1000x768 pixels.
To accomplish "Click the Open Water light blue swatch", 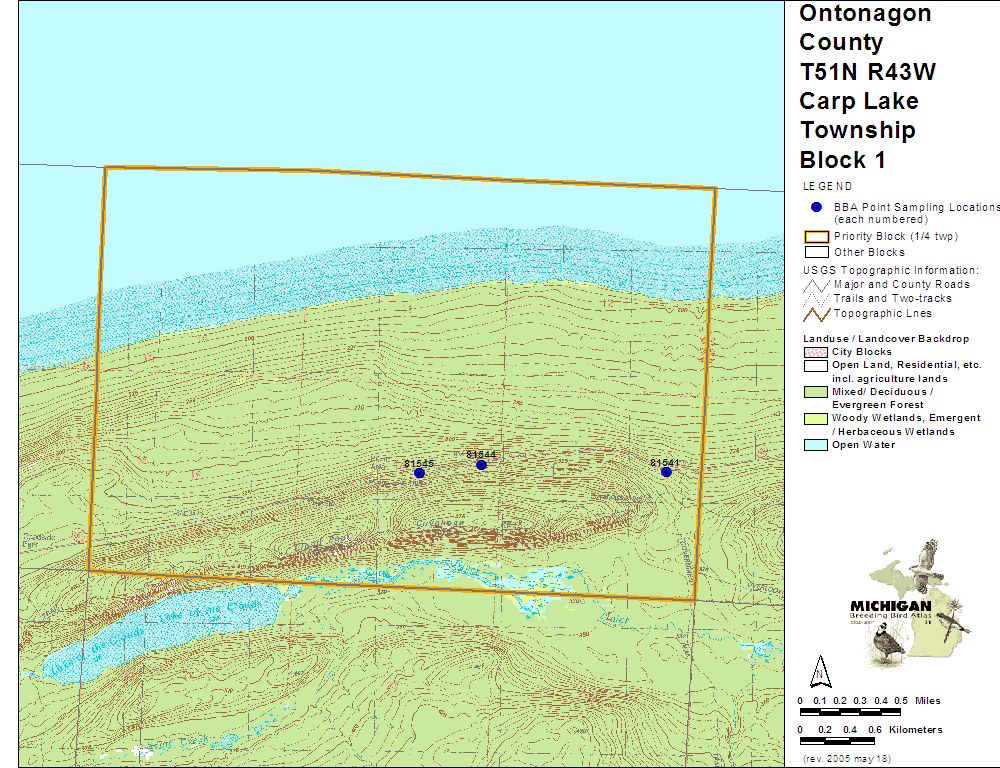I will [816, 445].
